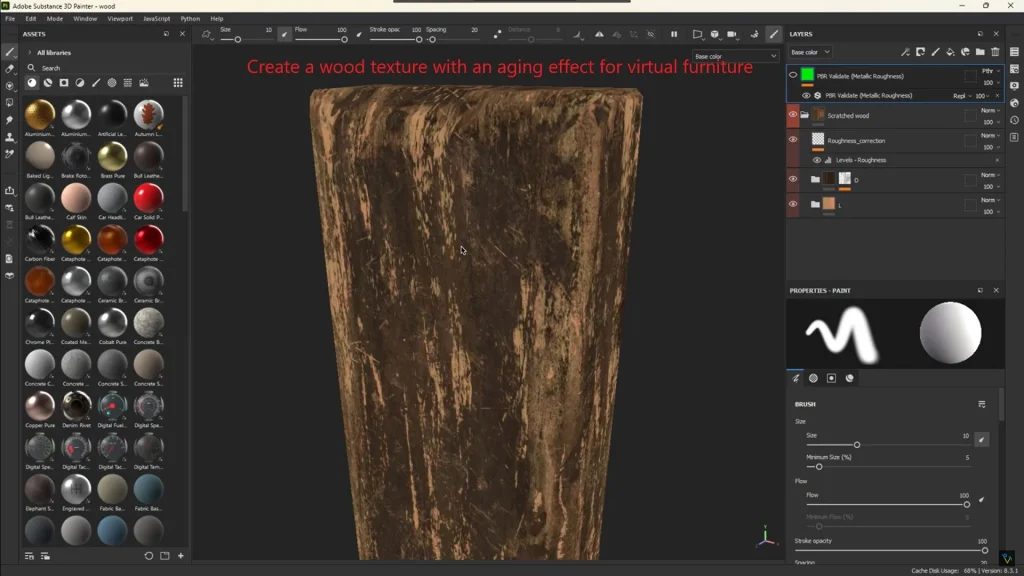
Task: Select the Calf Skin material thumbnail
Action: tap(76, 198)
